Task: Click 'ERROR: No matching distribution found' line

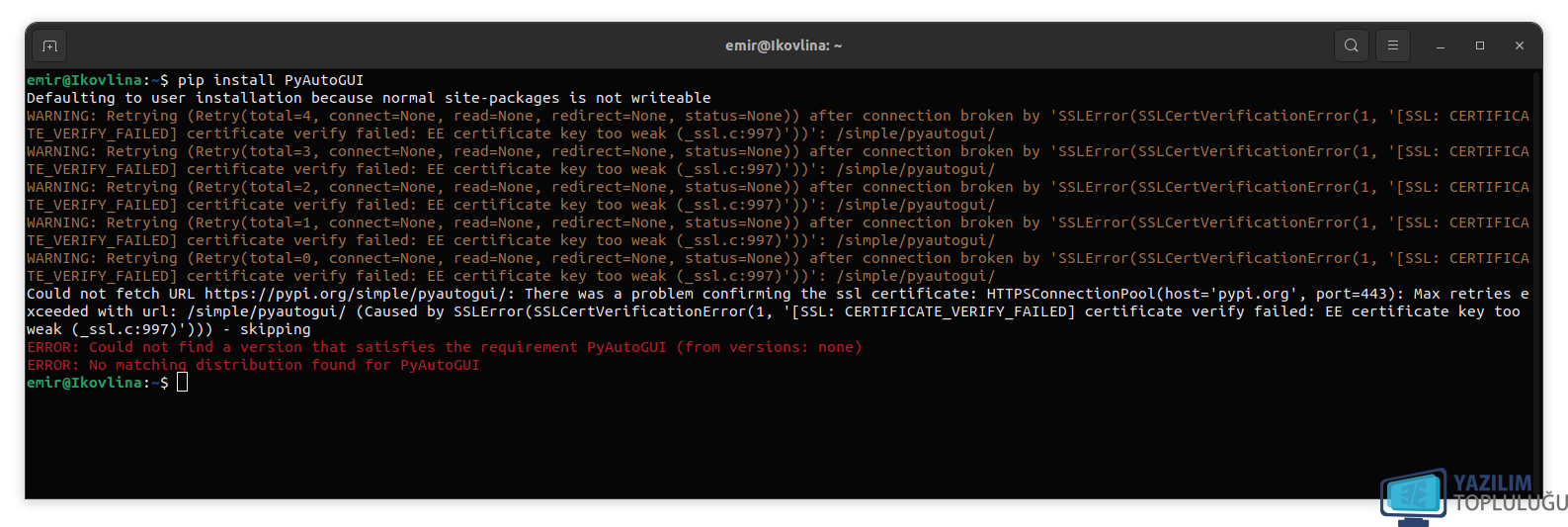Action: 253,365
